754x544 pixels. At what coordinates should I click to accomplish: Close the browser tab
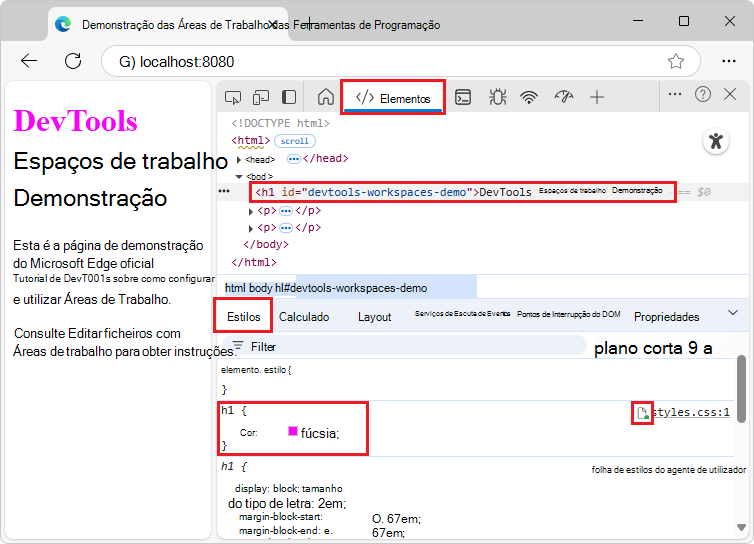(x=272, y=24)
